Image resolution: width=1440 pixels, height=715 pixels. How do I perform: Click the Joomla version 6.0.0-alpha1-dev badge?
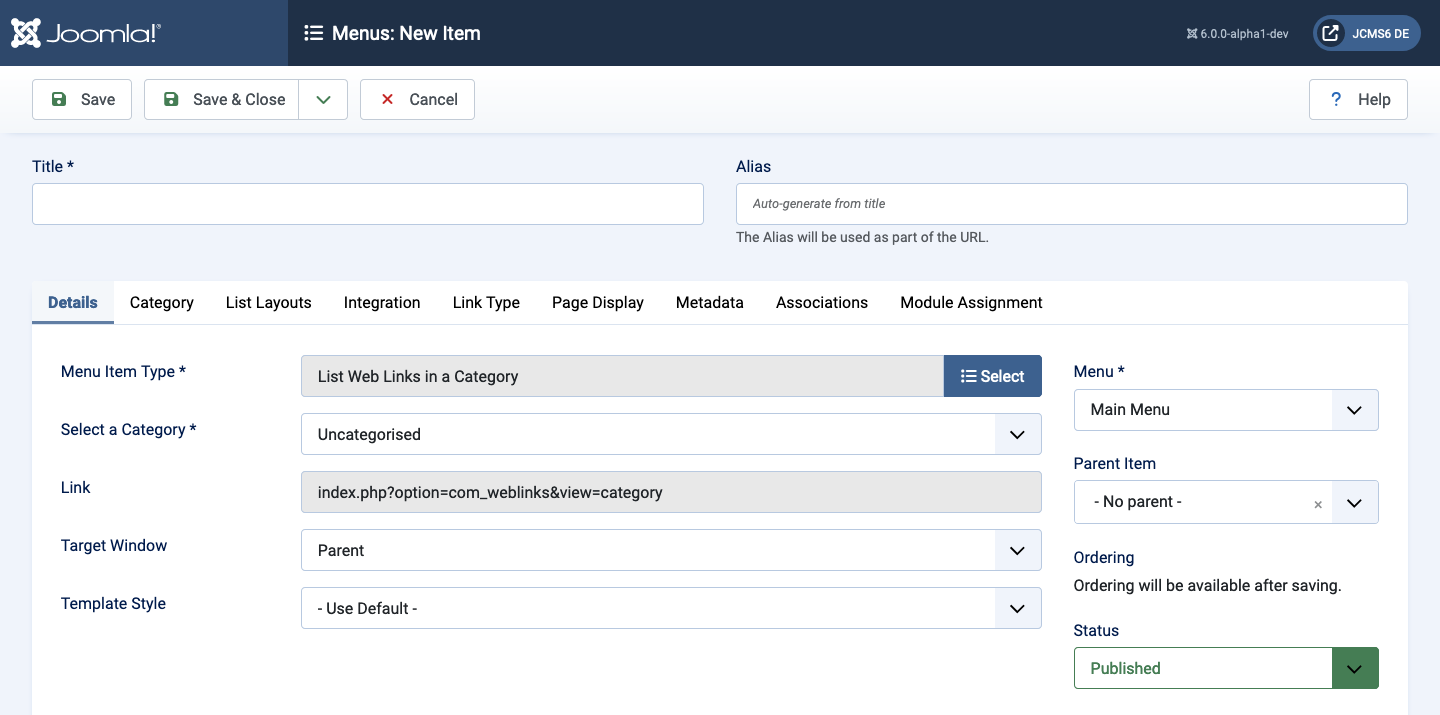(1237, 33)
